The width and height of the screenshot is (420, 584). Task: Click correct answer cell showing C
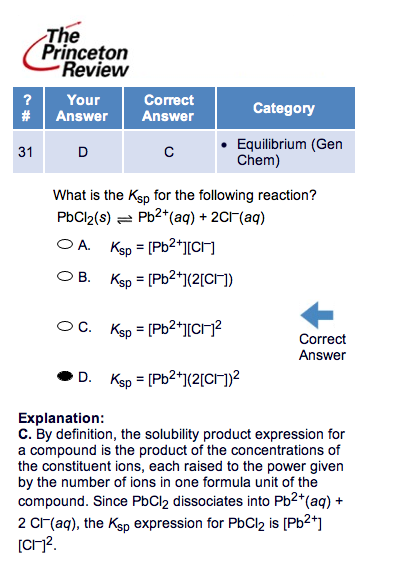(x=169, y=152)
